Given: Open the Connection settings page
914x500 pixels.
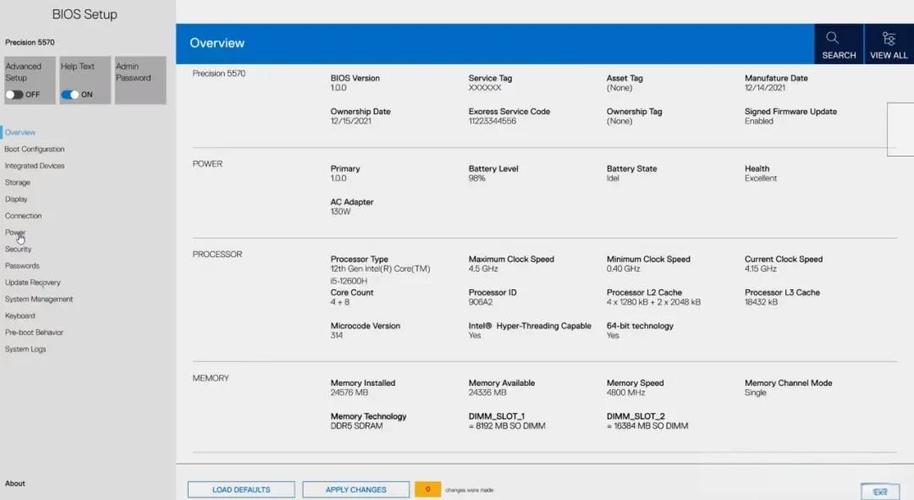Looking at the screenshot, I should (x=23, y=216).
